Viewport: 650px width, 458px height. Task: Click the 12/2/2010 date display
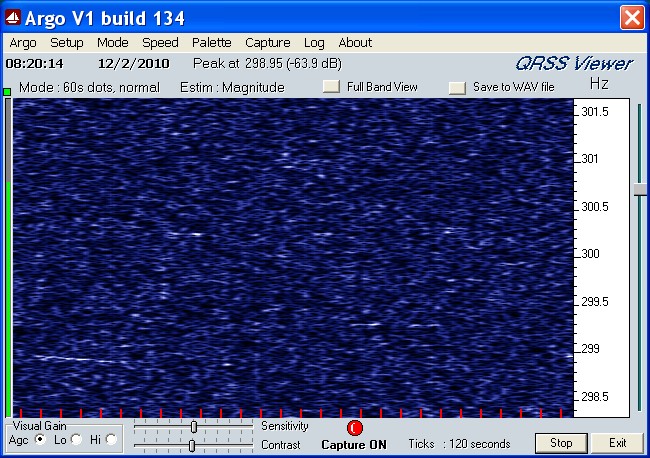tap(133, 63)
